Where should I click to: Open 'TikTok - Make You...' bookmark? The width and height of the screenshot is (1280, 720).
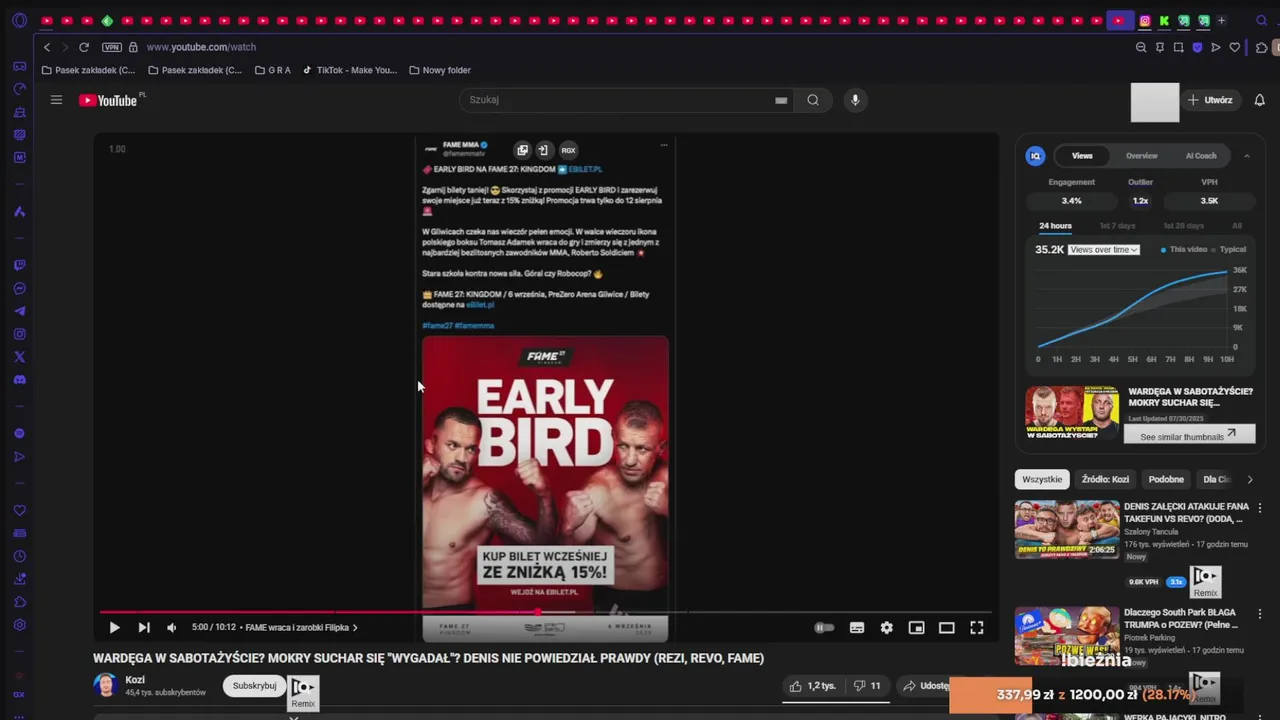350,70
